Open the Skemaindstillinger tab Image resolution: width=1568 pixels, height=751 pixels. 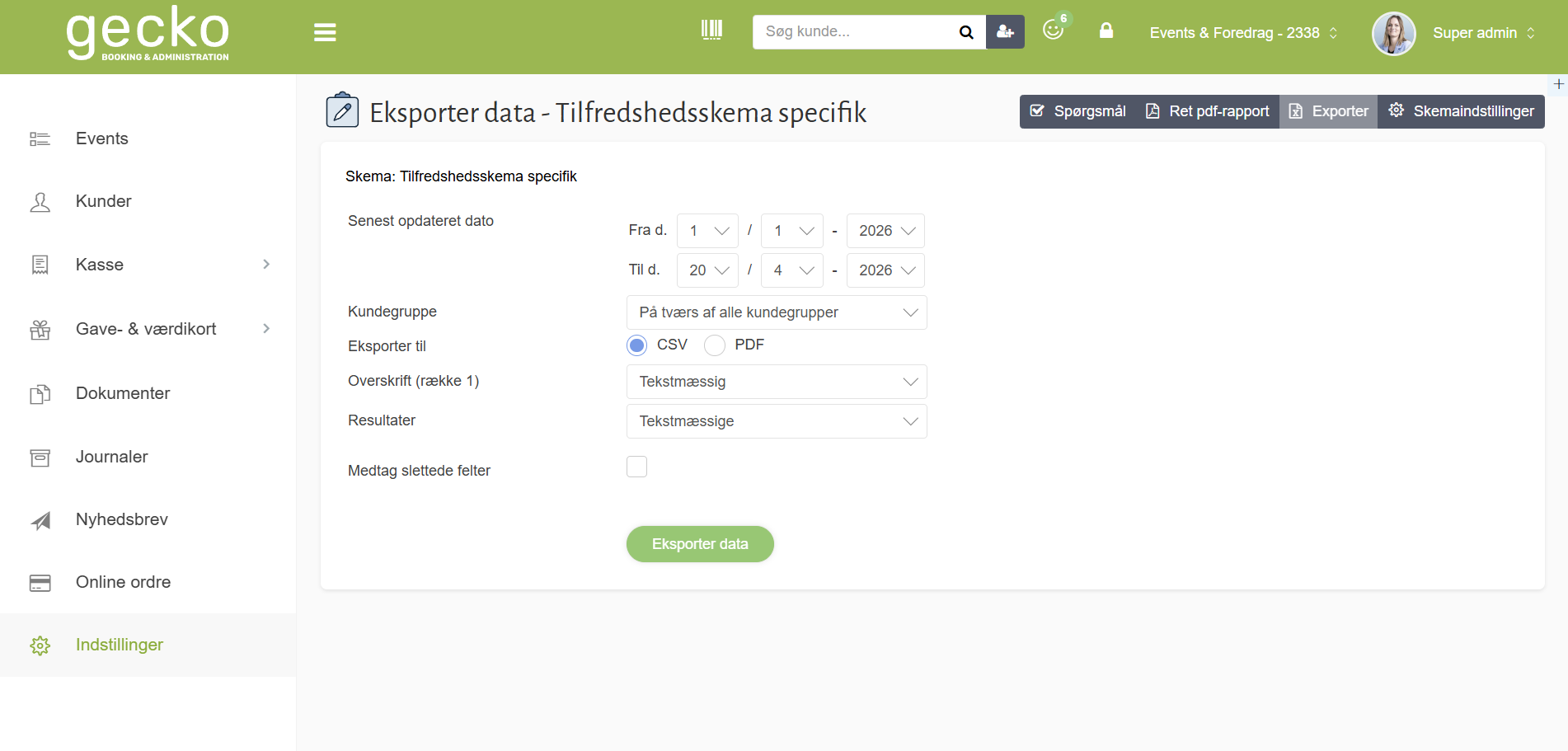click(x=1460, y=110)
